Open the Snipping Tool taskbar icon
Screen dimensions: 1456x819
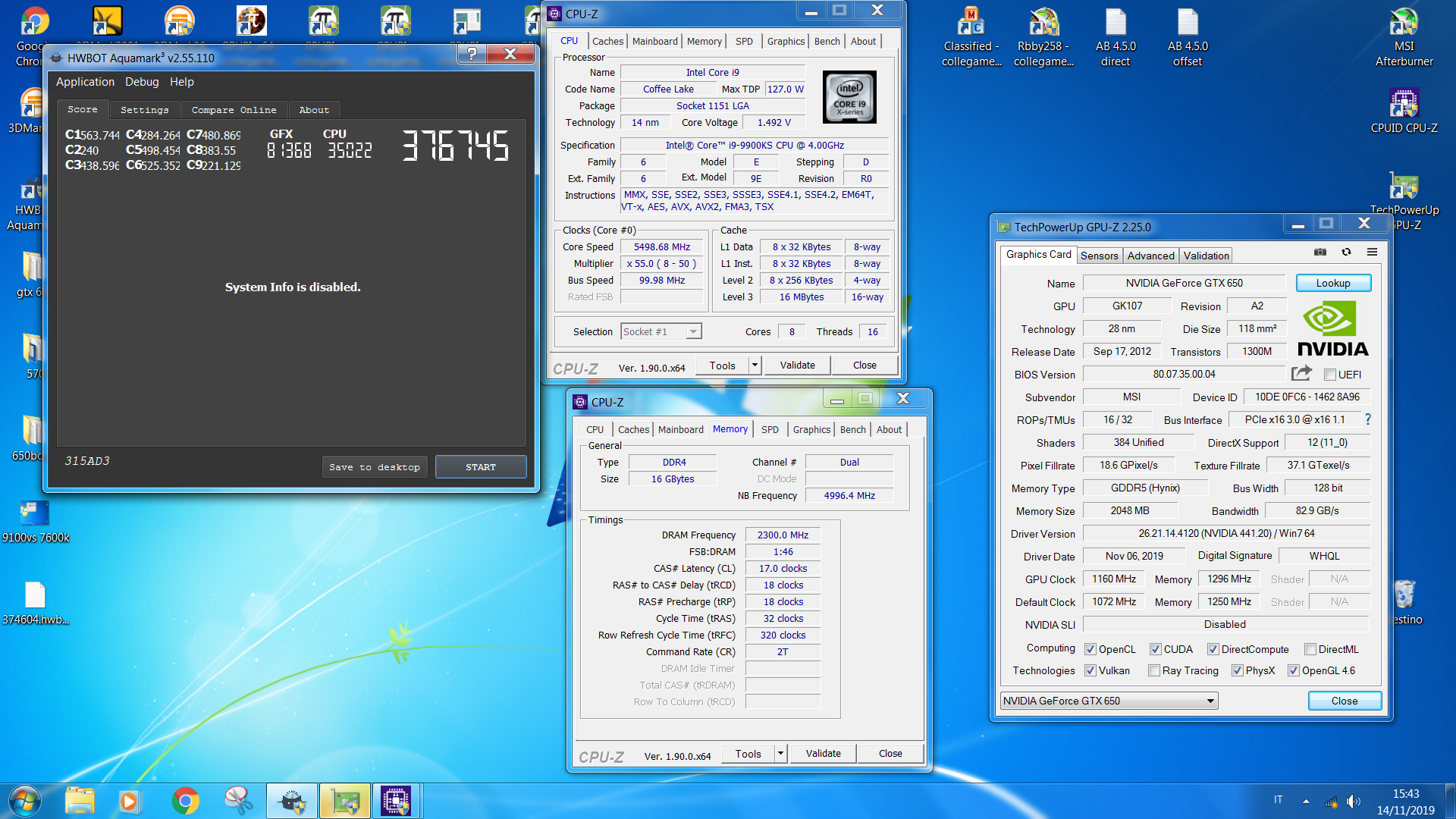[x=238, y=801]
